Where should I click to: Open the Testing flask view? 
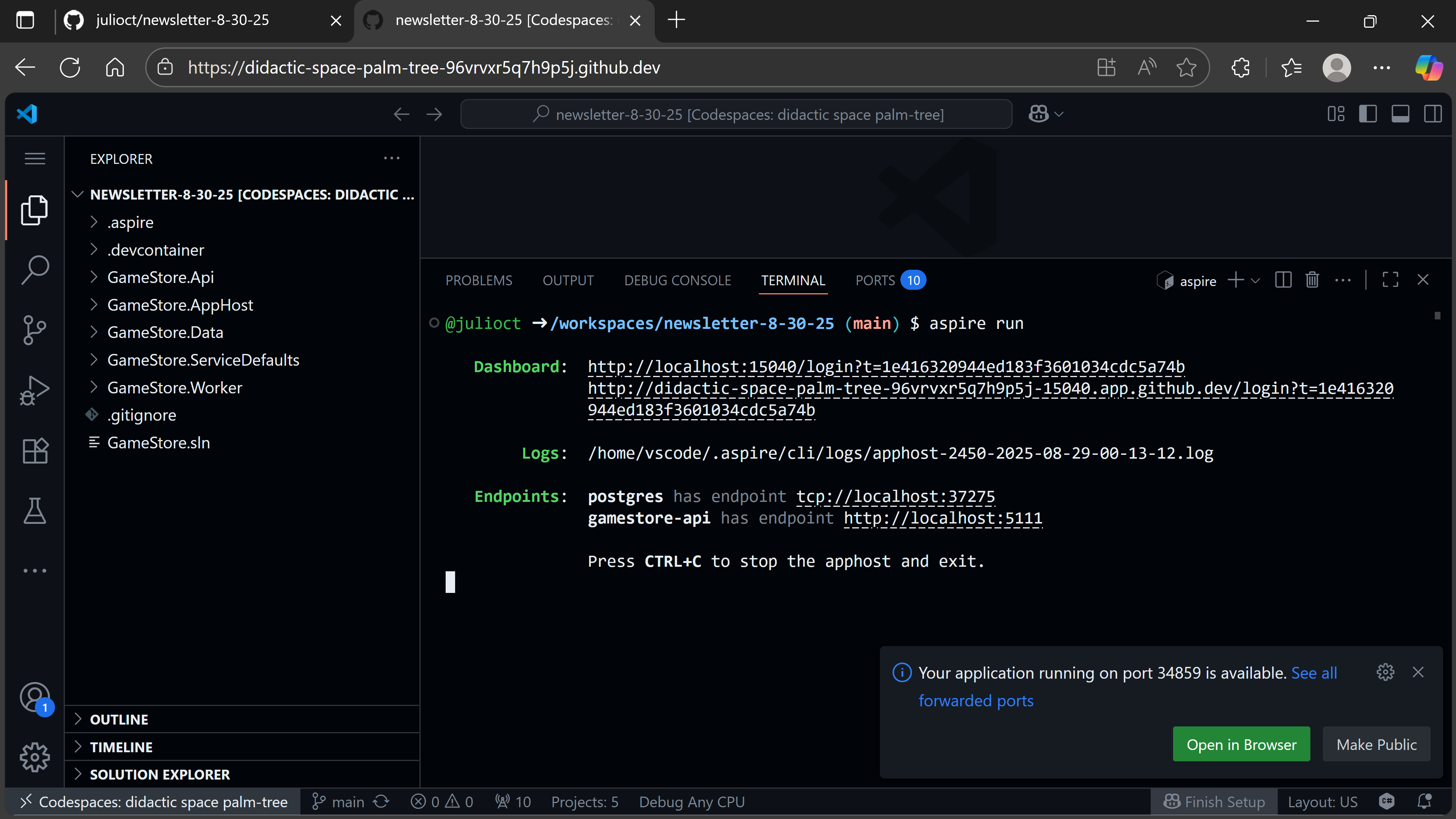[x=35, y=510]
